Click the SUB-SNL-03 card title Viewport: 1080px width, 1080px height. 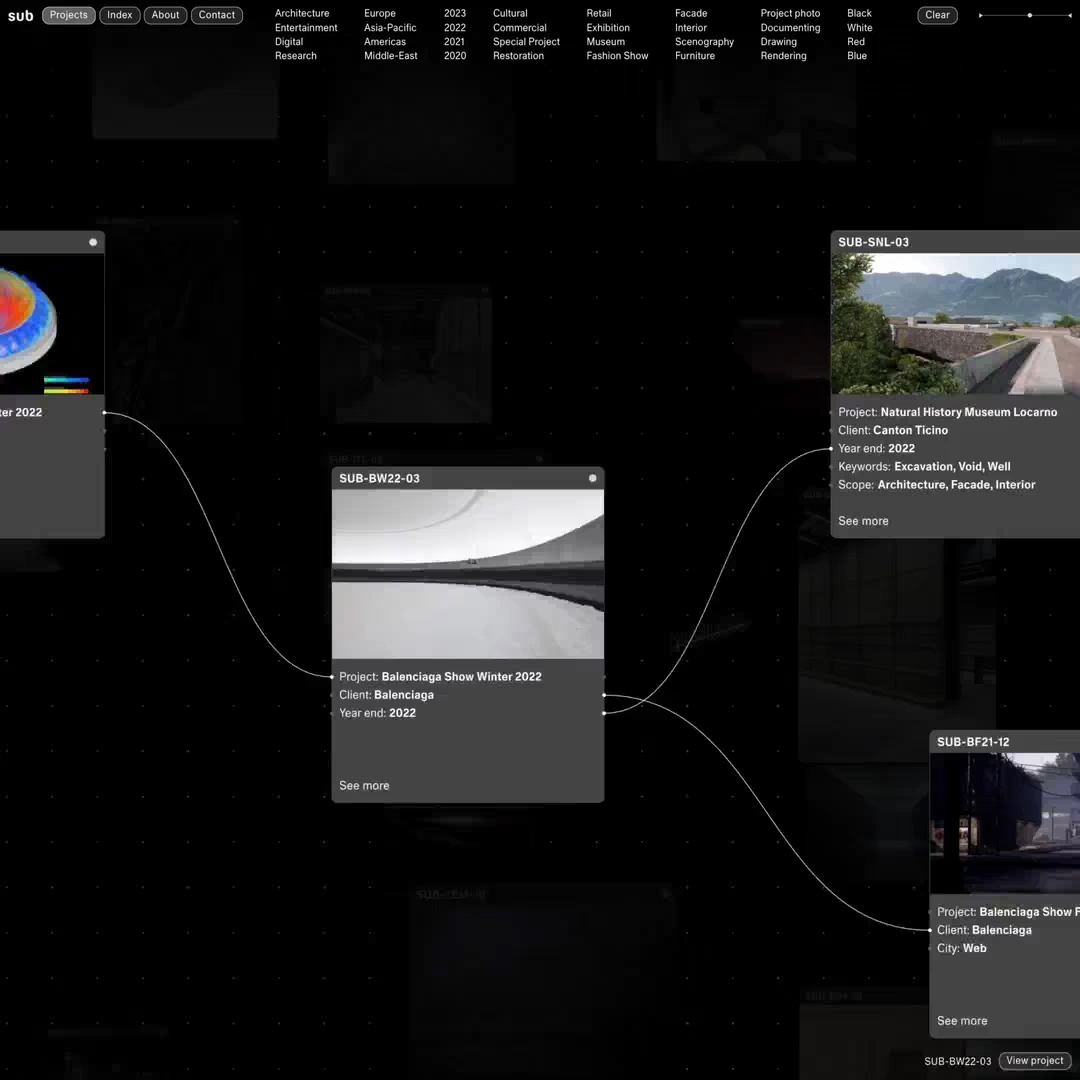click(873, 242)
